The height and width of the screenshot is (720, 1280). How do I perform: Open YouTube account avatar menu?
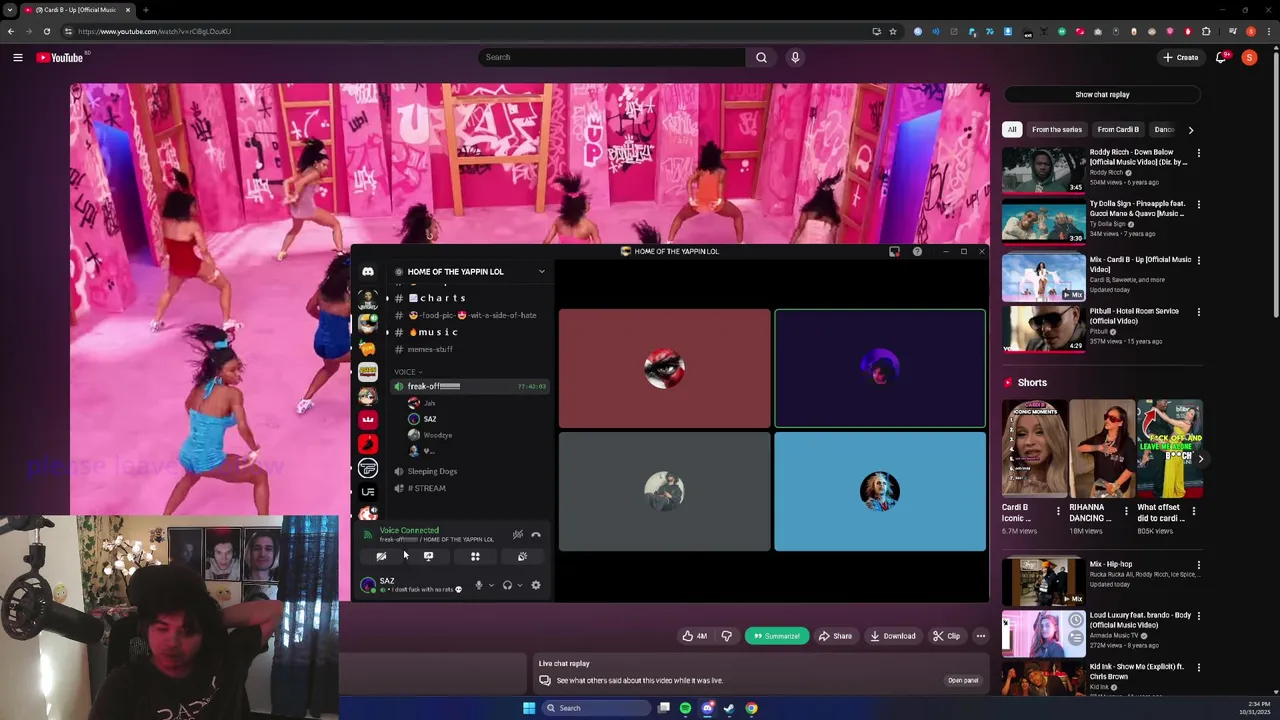(1249, 58)
